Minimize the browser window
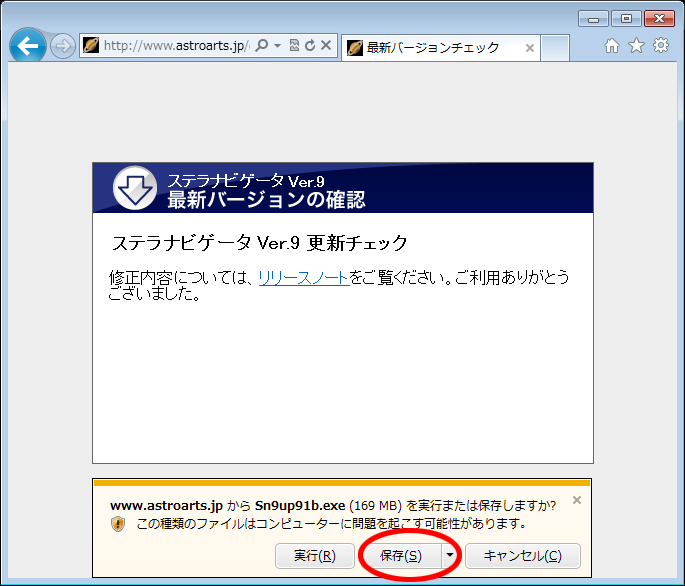Image resolution: width=685 pixels, height=586 pixels. pyautogui.click(x=593, y=19)
